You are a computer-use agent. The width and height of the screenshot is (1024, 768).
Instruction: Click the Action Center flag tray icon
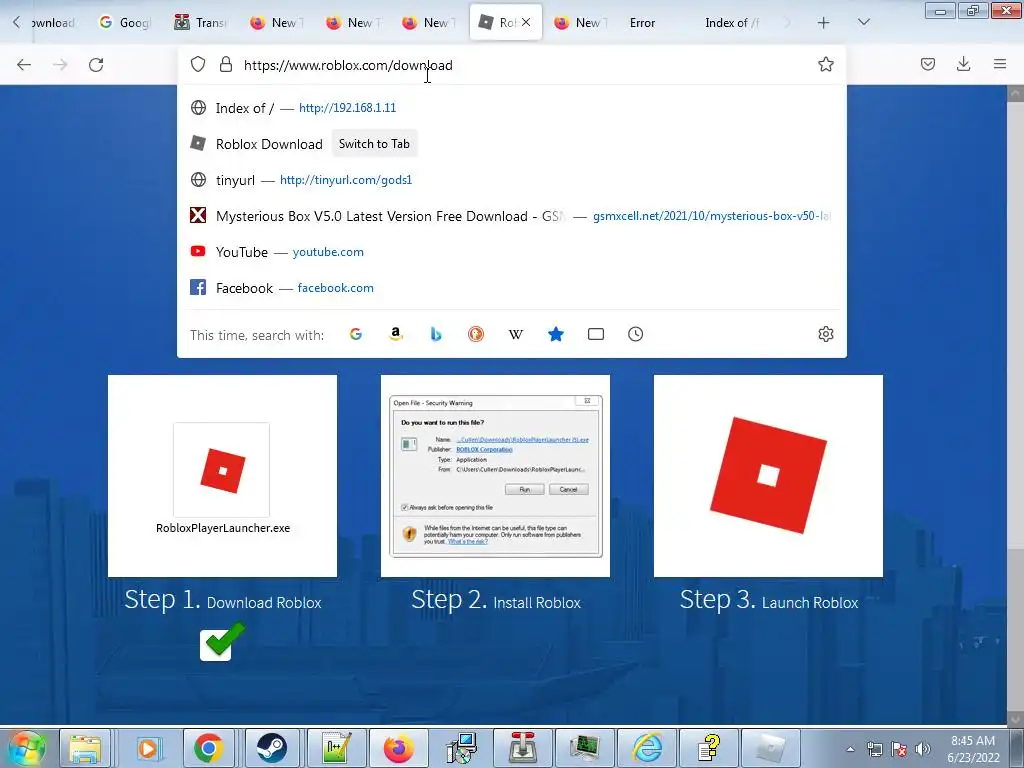click(899, 749)
